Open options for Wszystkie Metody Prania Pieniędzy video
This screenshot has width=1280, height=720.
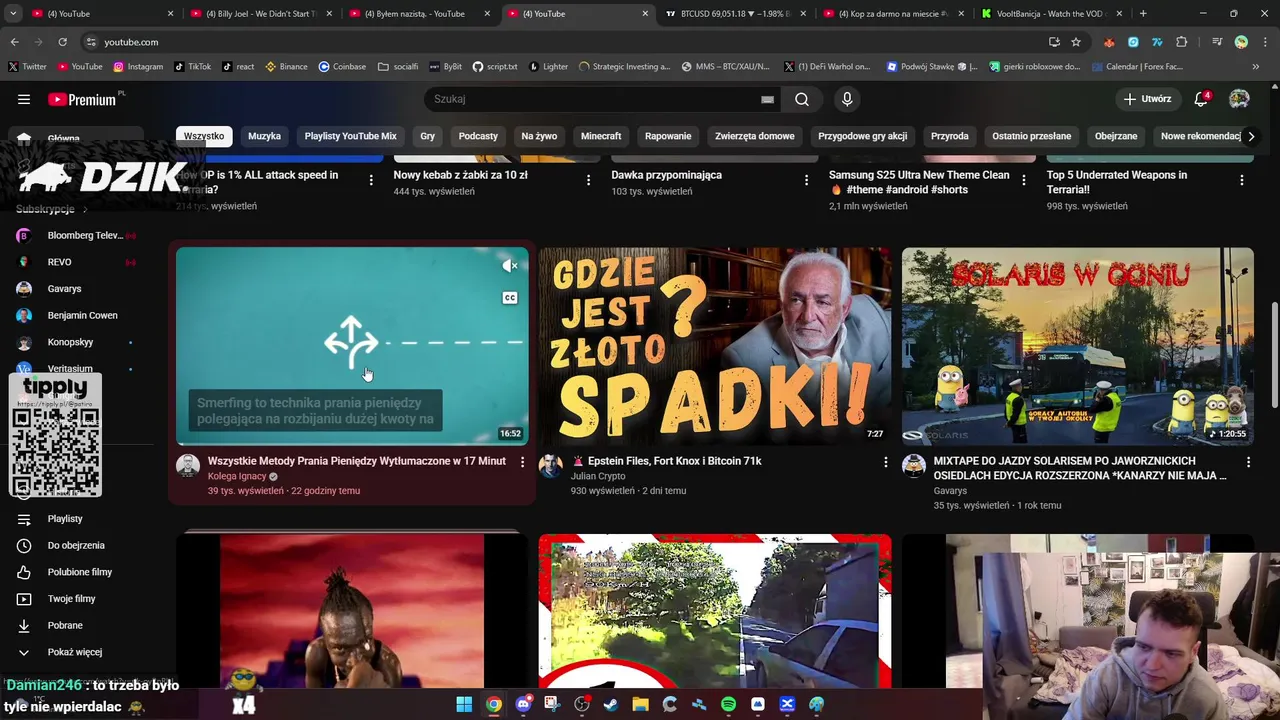[522, 461]
